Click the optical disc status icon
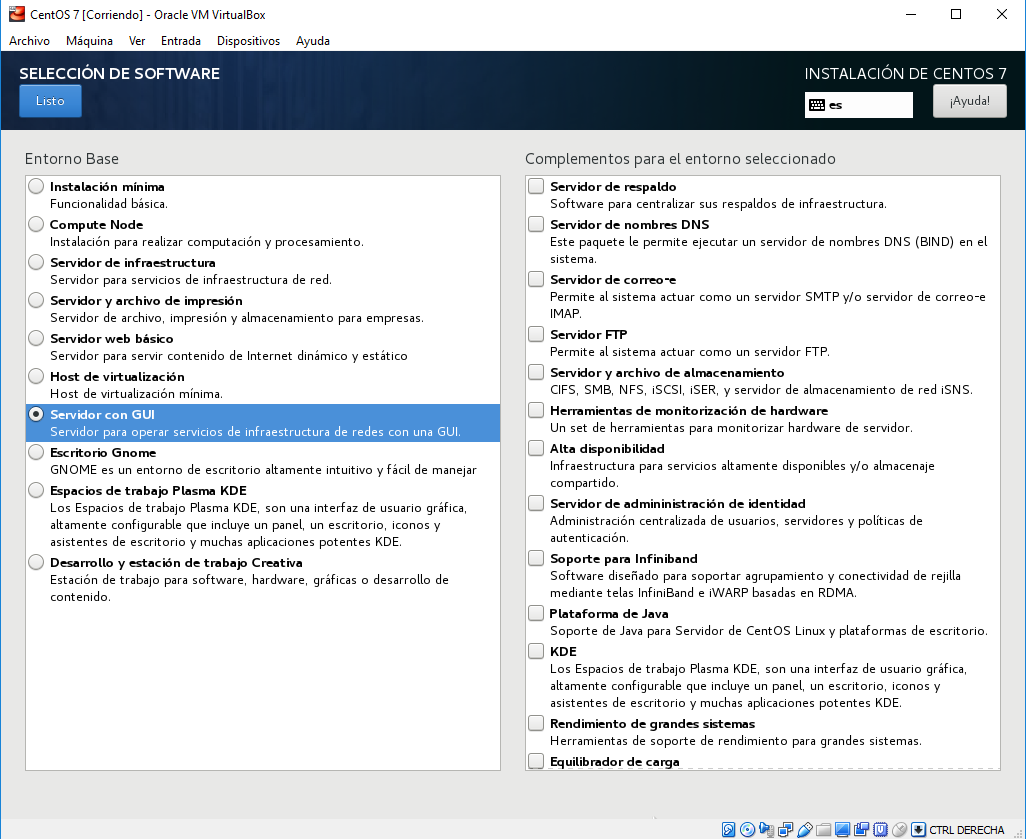This screenshot has height=839, width=1026. click(x=747, y=829)
